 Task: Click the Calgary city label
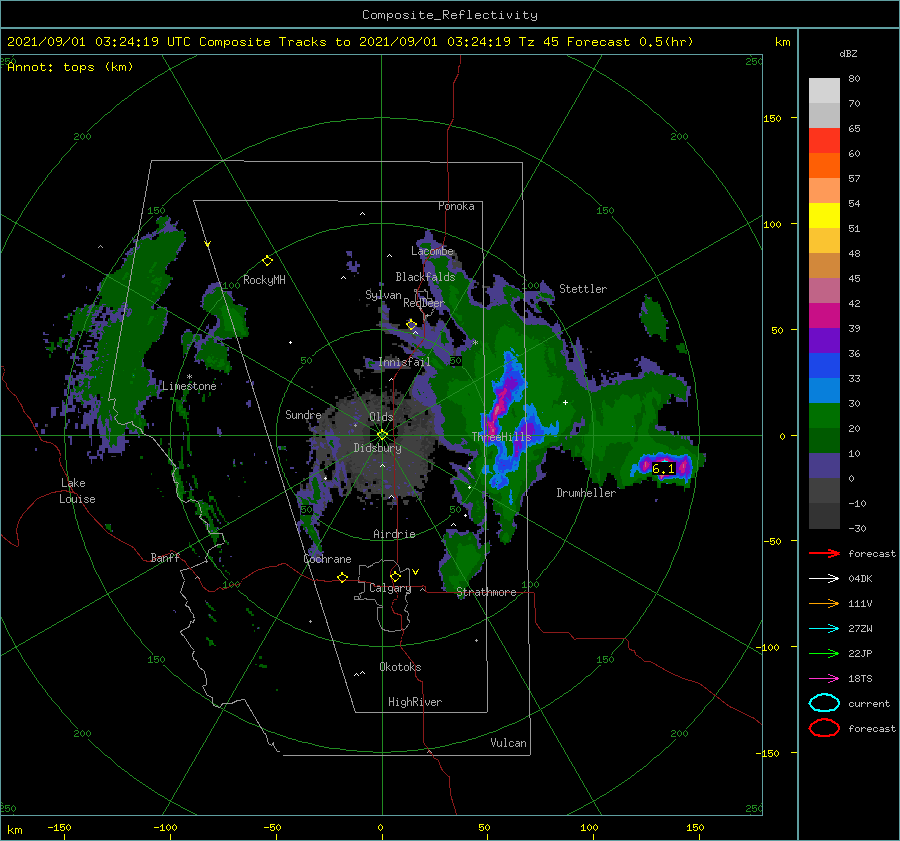(x=390, y=588)
